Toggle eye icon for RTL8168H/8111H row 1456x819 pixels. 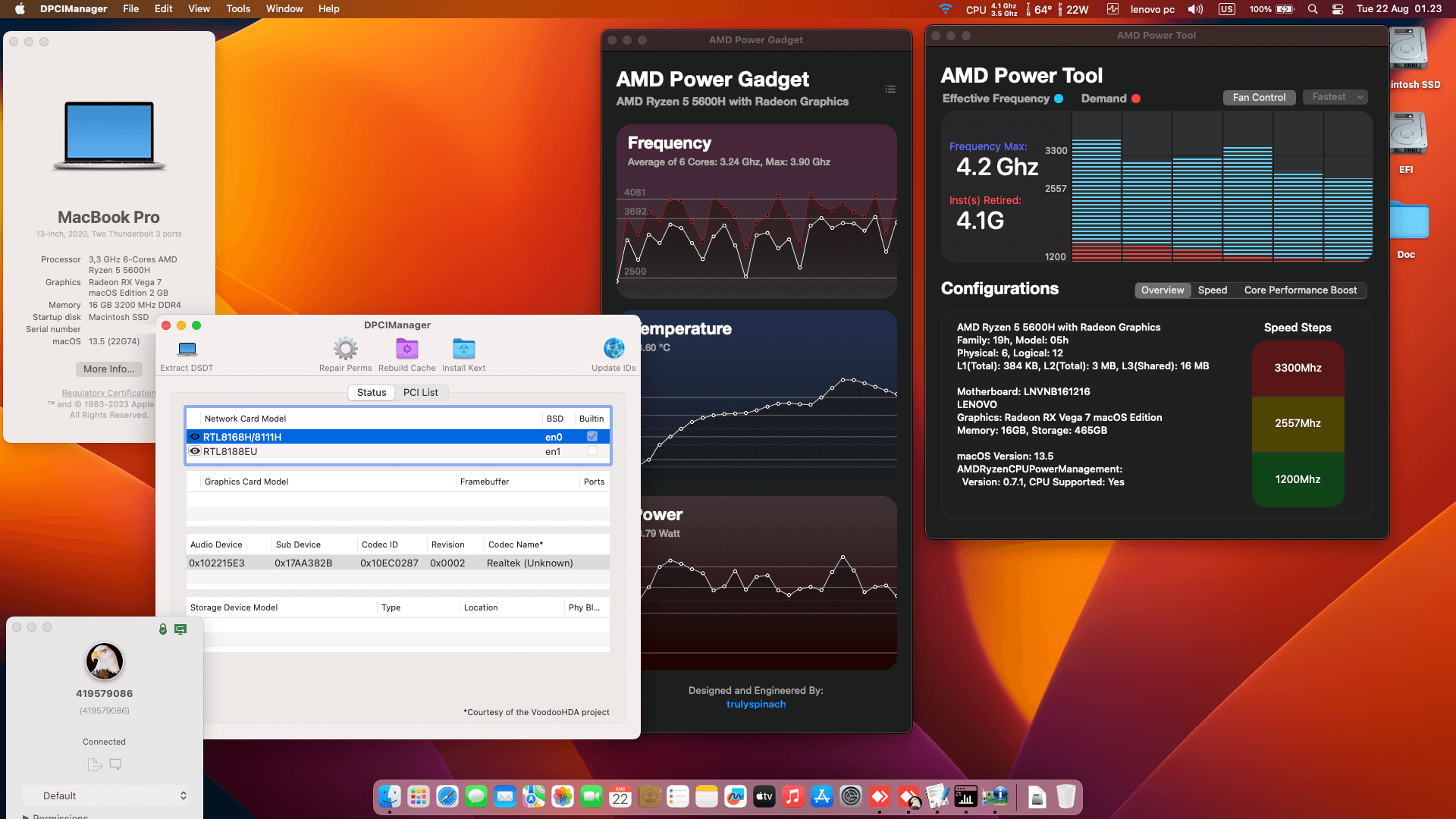(195, 437)
